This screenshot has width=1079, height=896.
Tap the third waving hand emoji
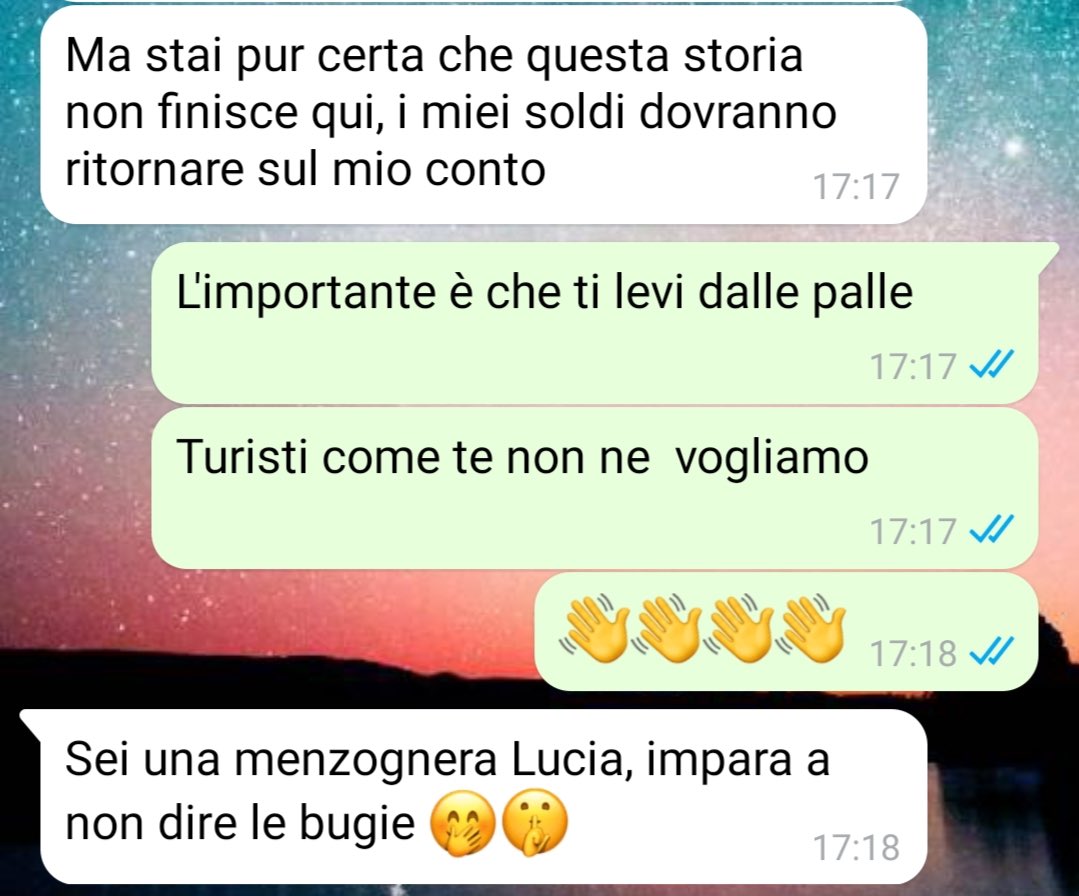[739, 628]
